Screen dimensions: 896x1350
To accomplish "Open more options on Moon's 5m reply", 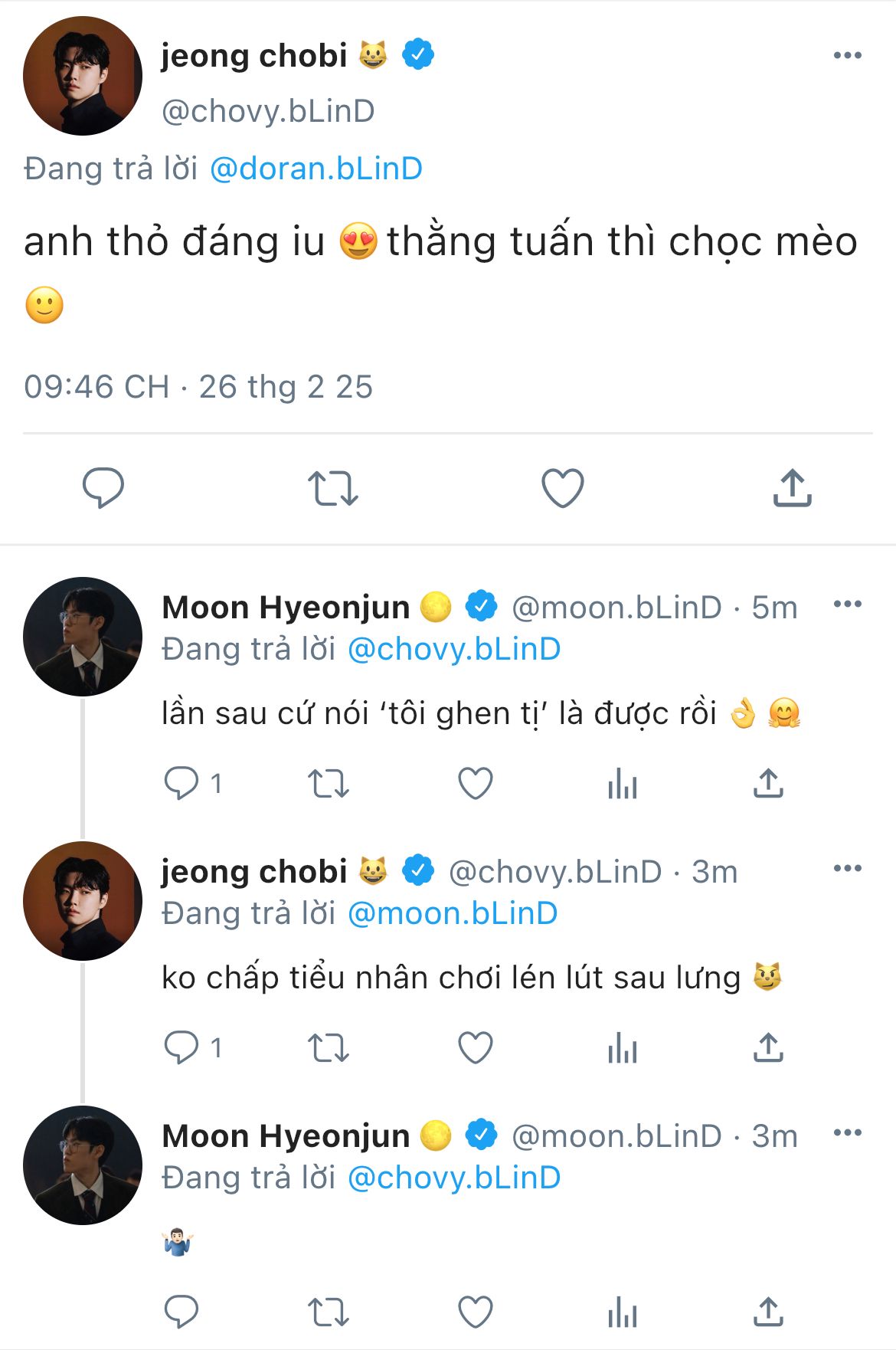I will point(847,604).
